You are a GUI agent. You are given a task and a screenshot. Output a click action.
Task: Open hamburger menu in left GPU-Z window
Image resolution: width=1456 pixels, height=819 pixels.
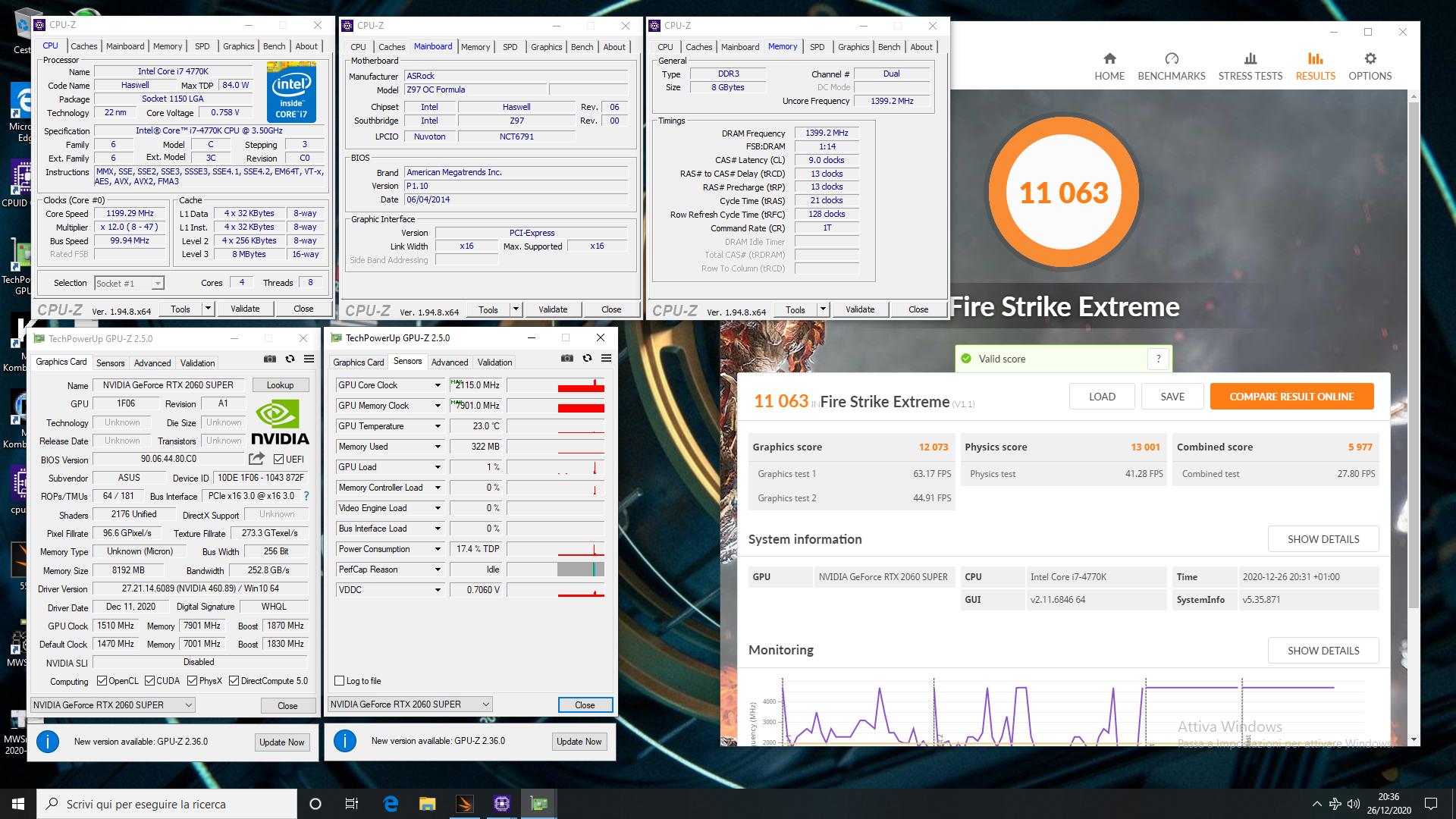[x=309, y=359]
